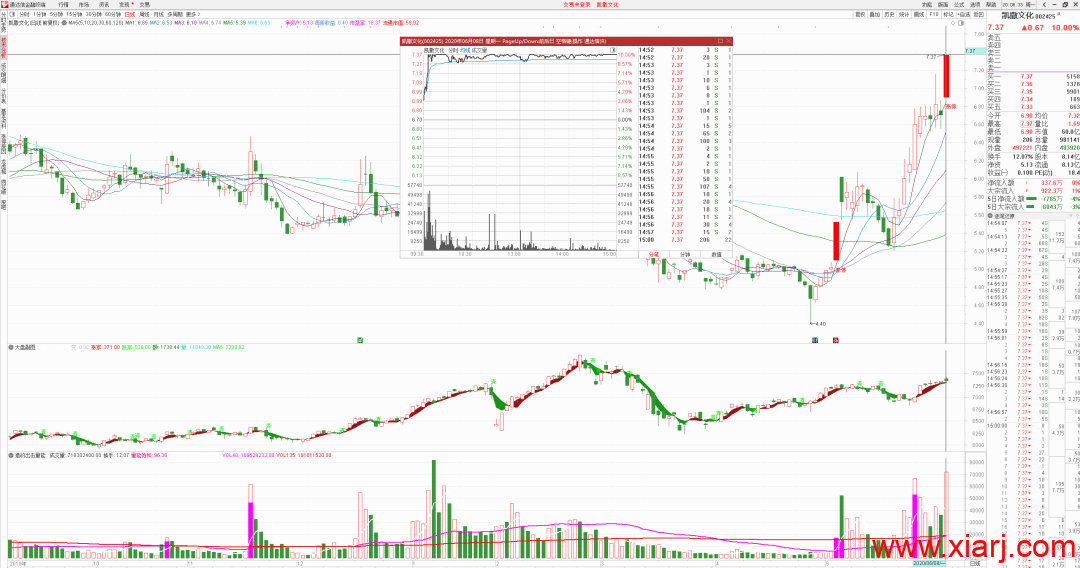Switch chart to 1分钟 period
Screen dimensions: 1080x568
pos(40,14)
